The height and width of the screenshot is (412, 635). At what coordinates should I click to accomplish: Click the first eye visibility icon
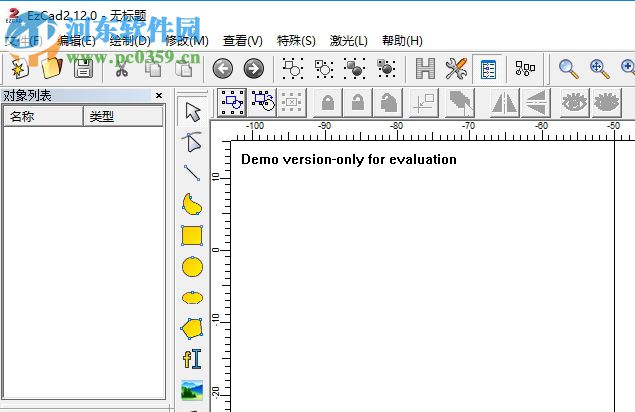point(574,102)
